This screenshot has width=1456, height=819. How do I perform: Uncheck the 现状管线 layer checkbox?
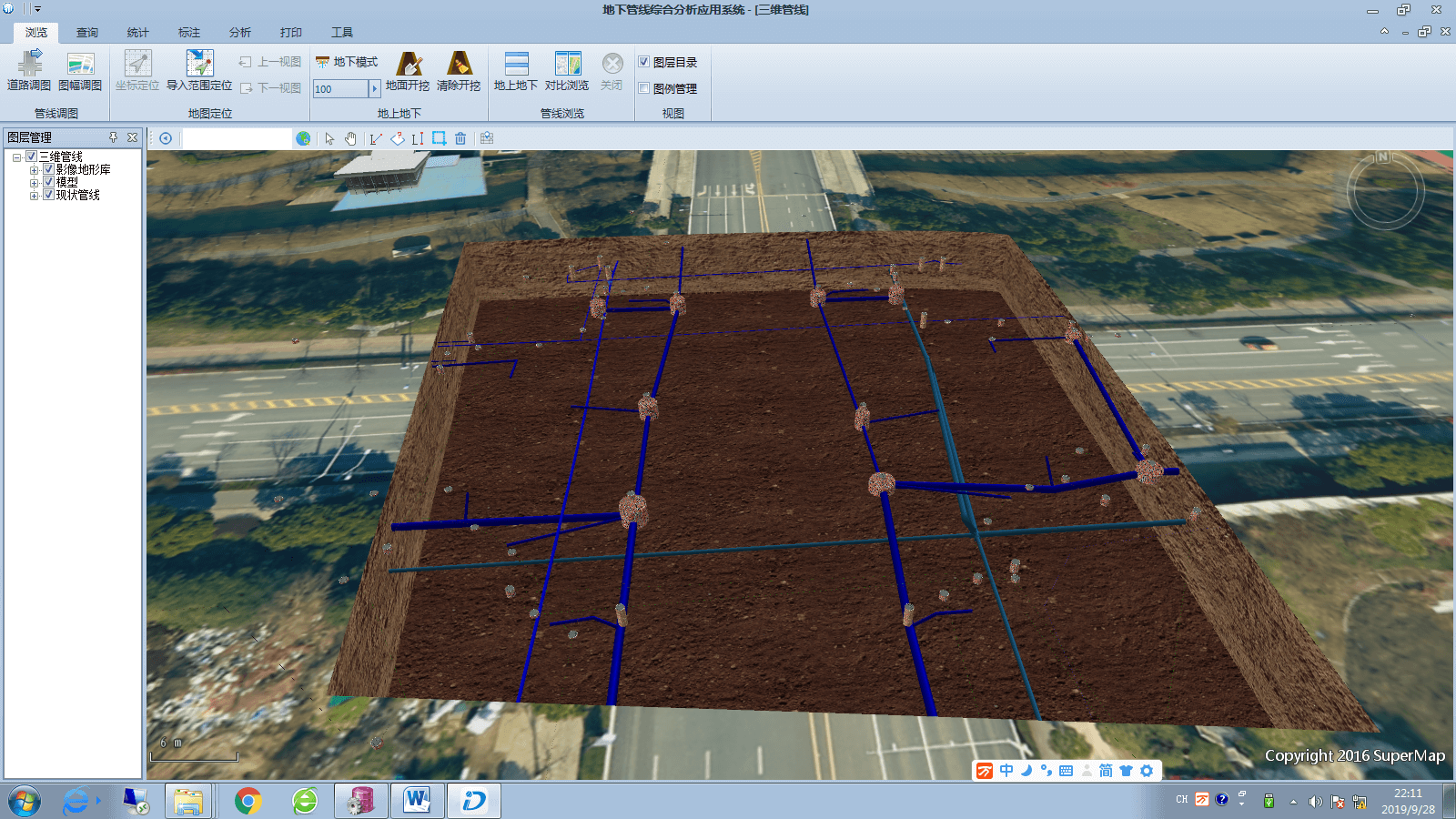click(49, 195)
